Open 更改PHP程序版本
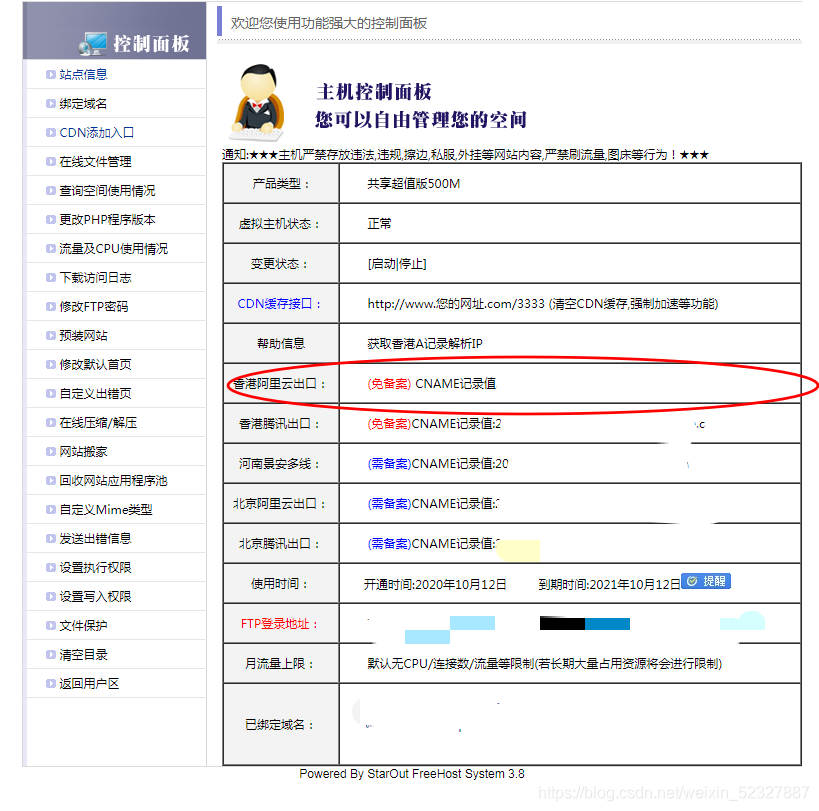The image size is (819, 811). (107, 220)
